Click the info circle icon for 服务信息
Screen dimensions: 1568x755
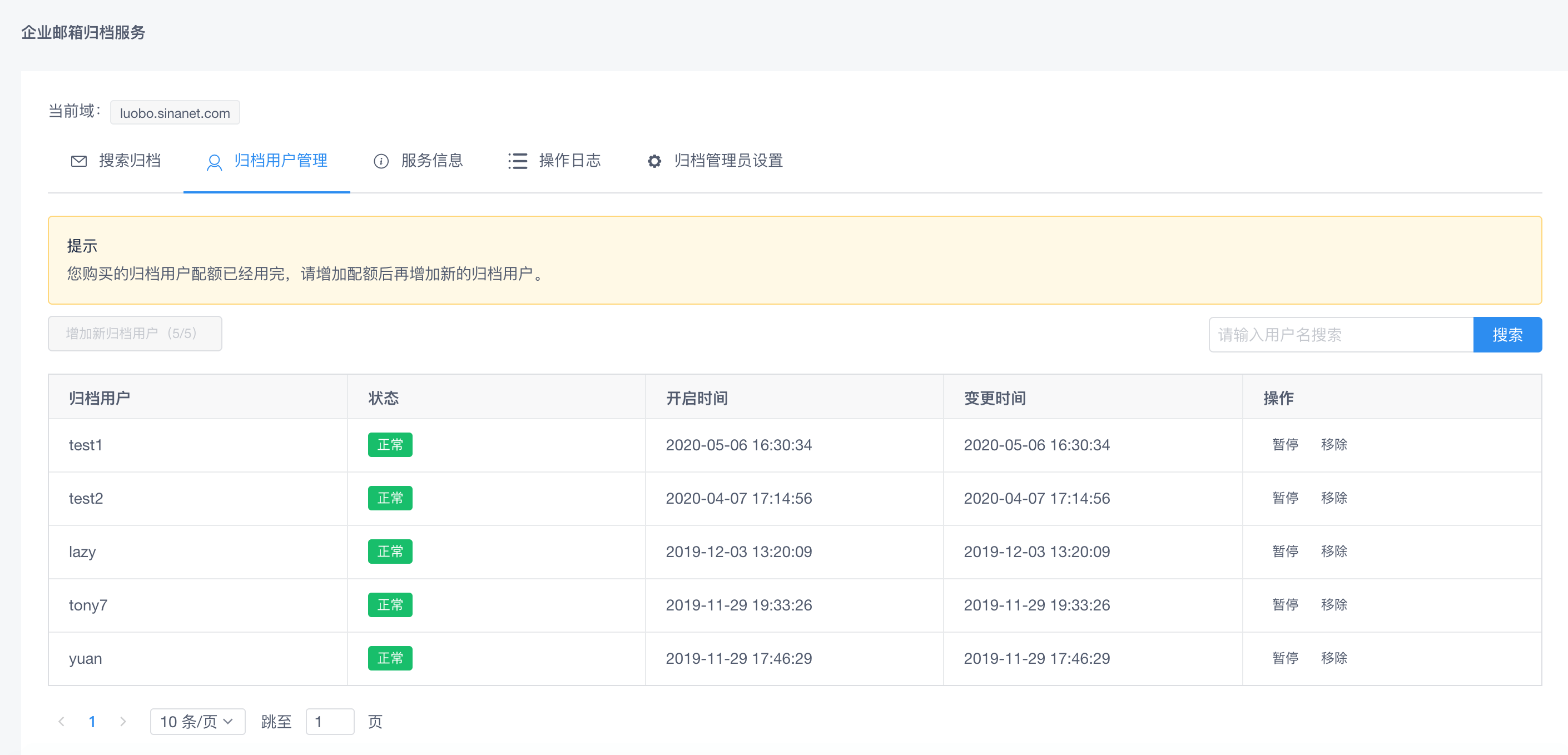[x=381, y=161]
